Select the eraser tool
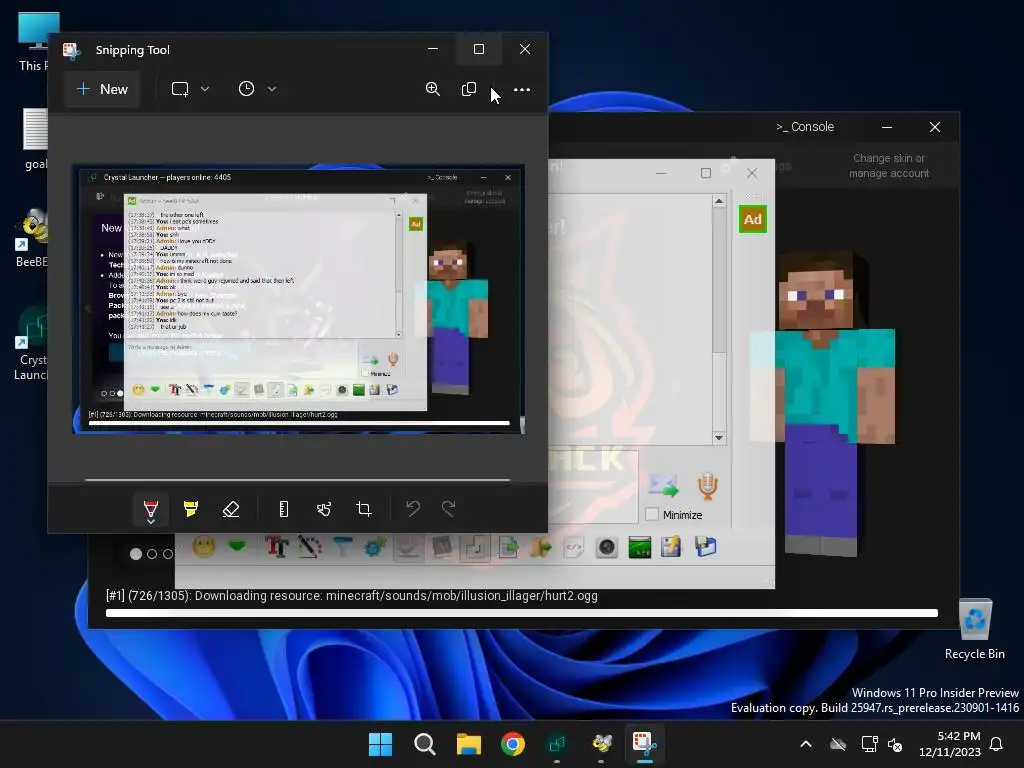This screenshot has width=1024, height=768. (x=231, y=509)
